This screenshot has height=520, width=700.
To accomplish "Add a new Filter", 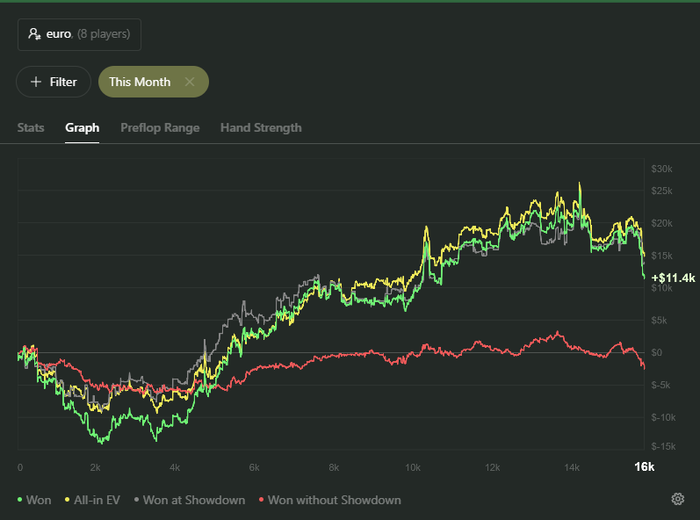I will click(x=54, y=82).
